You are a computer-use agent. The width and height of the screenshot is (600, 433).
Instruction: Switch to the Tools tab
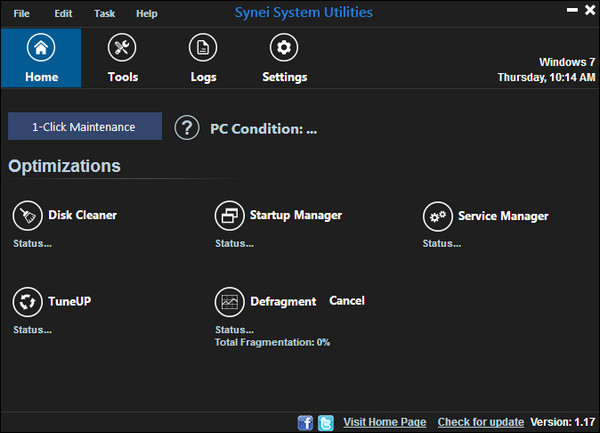123,58
